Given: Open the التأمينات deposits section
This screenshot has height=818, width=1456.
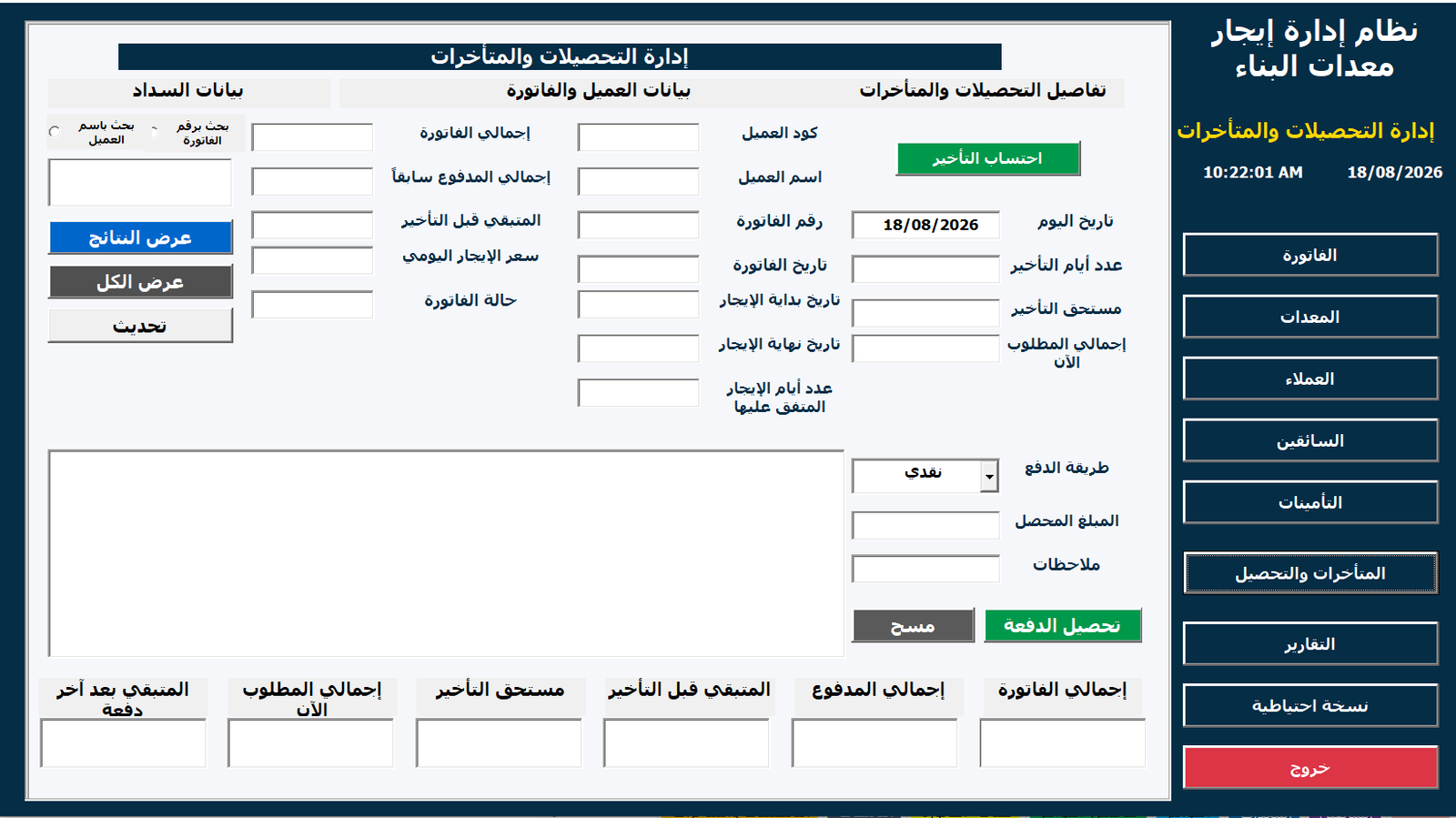Looking at the screenshot, I should point(1310,502).
